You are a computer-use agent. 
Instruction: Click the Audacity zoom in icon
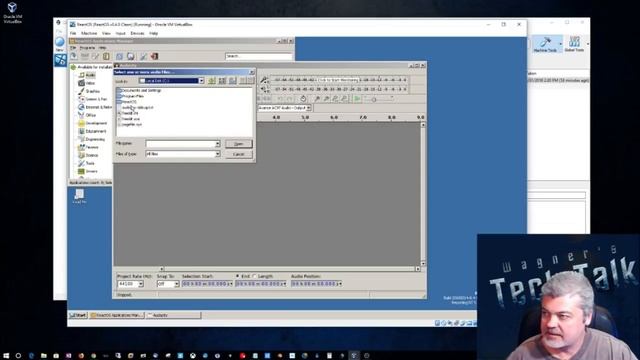click(317, 98)
